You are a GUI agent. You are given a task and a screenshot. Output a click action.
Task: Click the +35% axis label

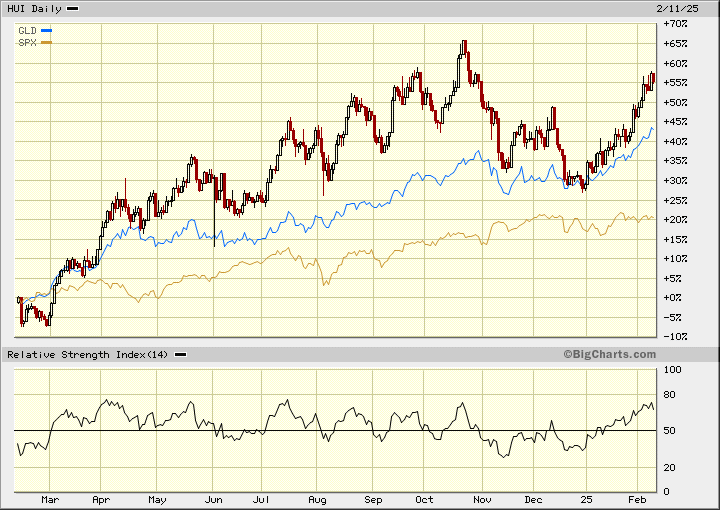675,161
